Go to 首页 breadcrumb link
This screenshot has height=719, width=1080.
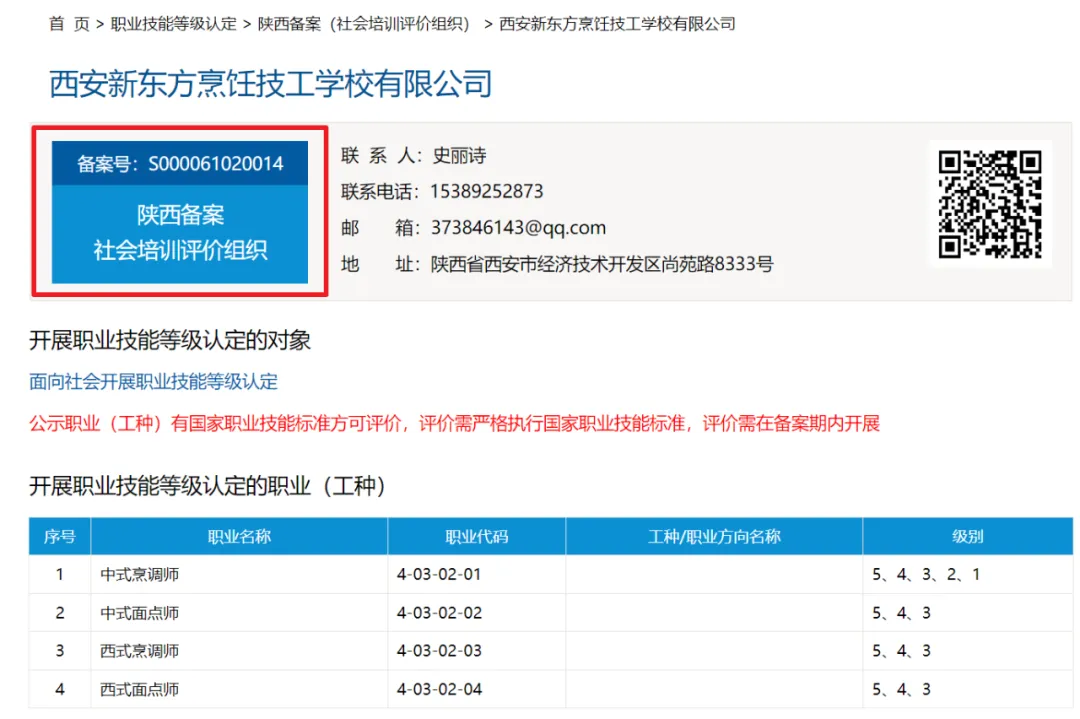tap(69, 24)
